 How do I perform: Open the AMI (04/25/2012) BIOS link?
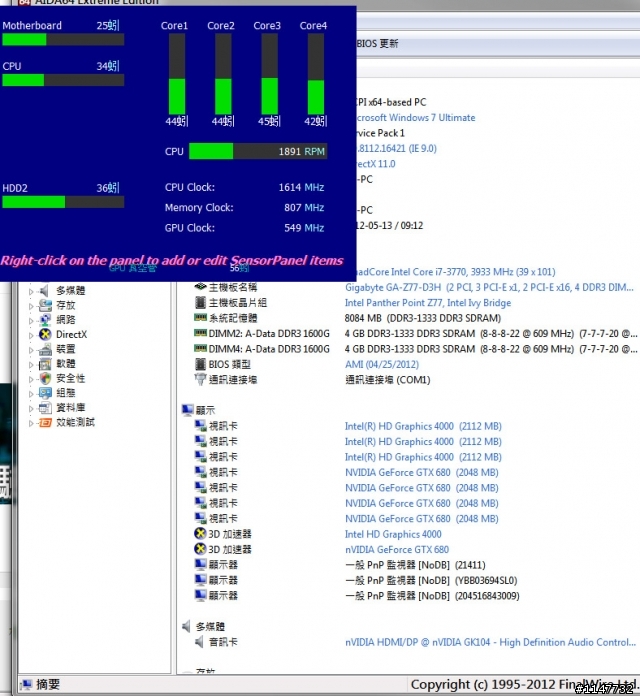pyautogui.click(x=382, y=365)
